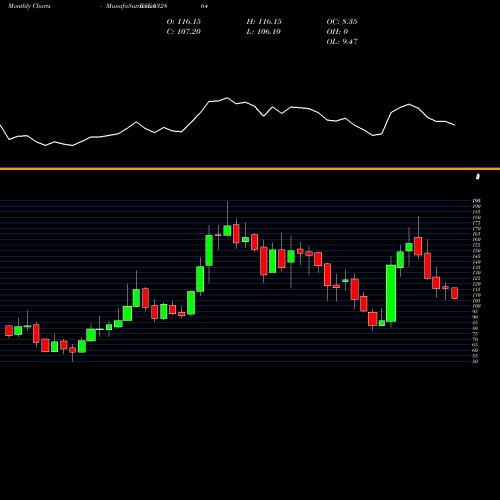Click the "OC: 8.35" value
This screenshot has width=500, height=500.
tap(342, 22)
